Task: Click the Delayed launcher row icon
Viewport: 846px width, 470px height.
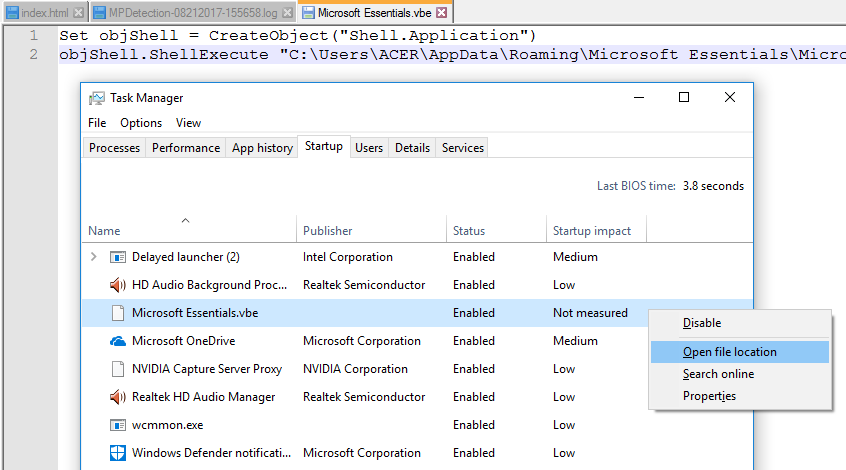Action: click(x=117, y=257)
